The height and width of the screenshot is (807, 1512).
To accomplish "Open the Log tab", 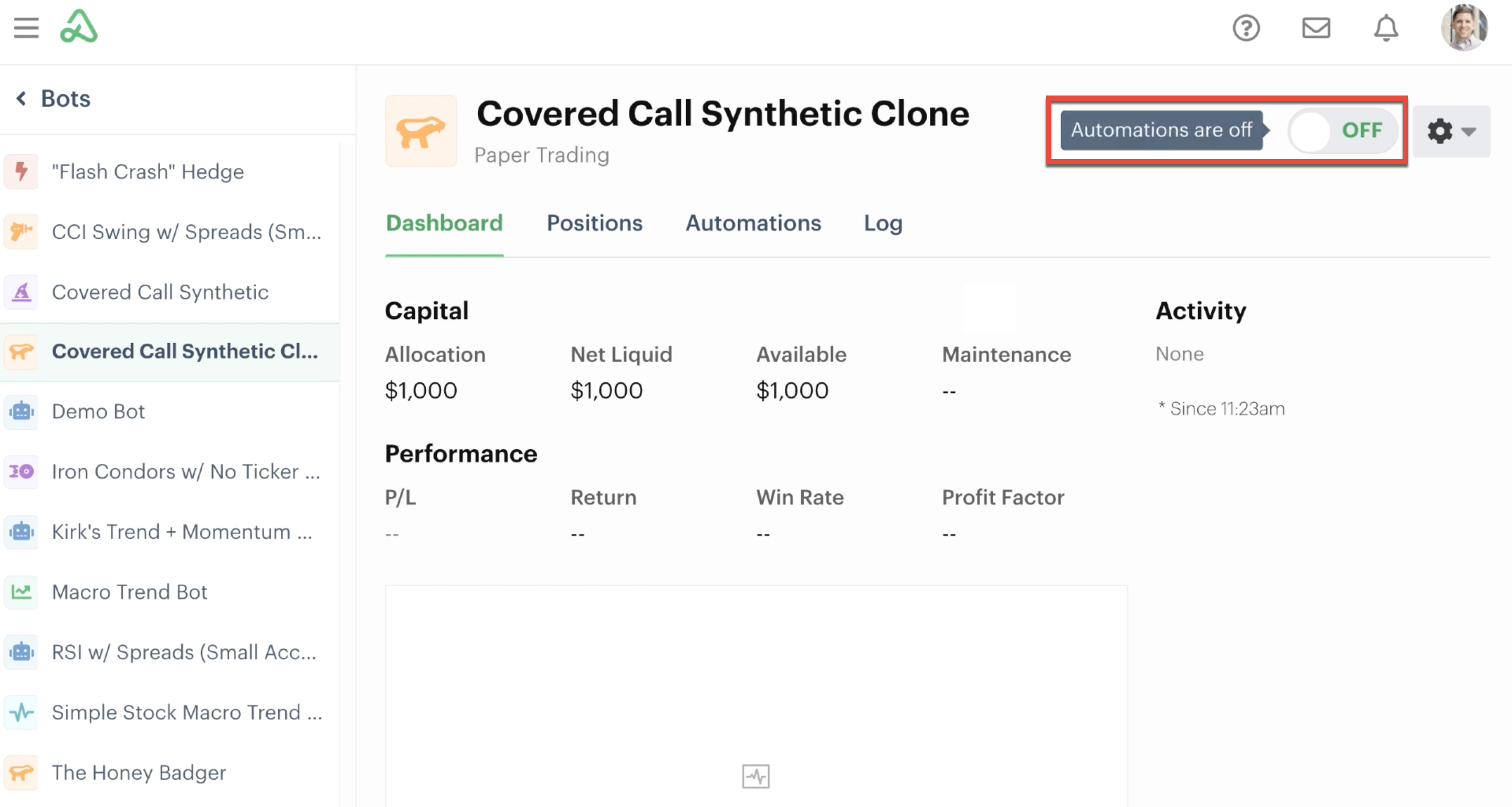I will point(883,224).
